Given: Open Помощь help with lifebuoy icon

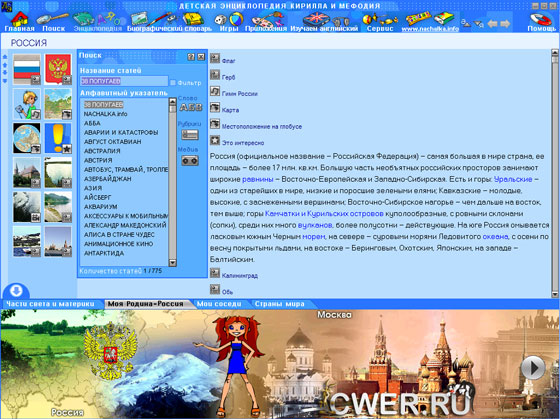Looking at the screenshot, I should click(x=541, y=22).
